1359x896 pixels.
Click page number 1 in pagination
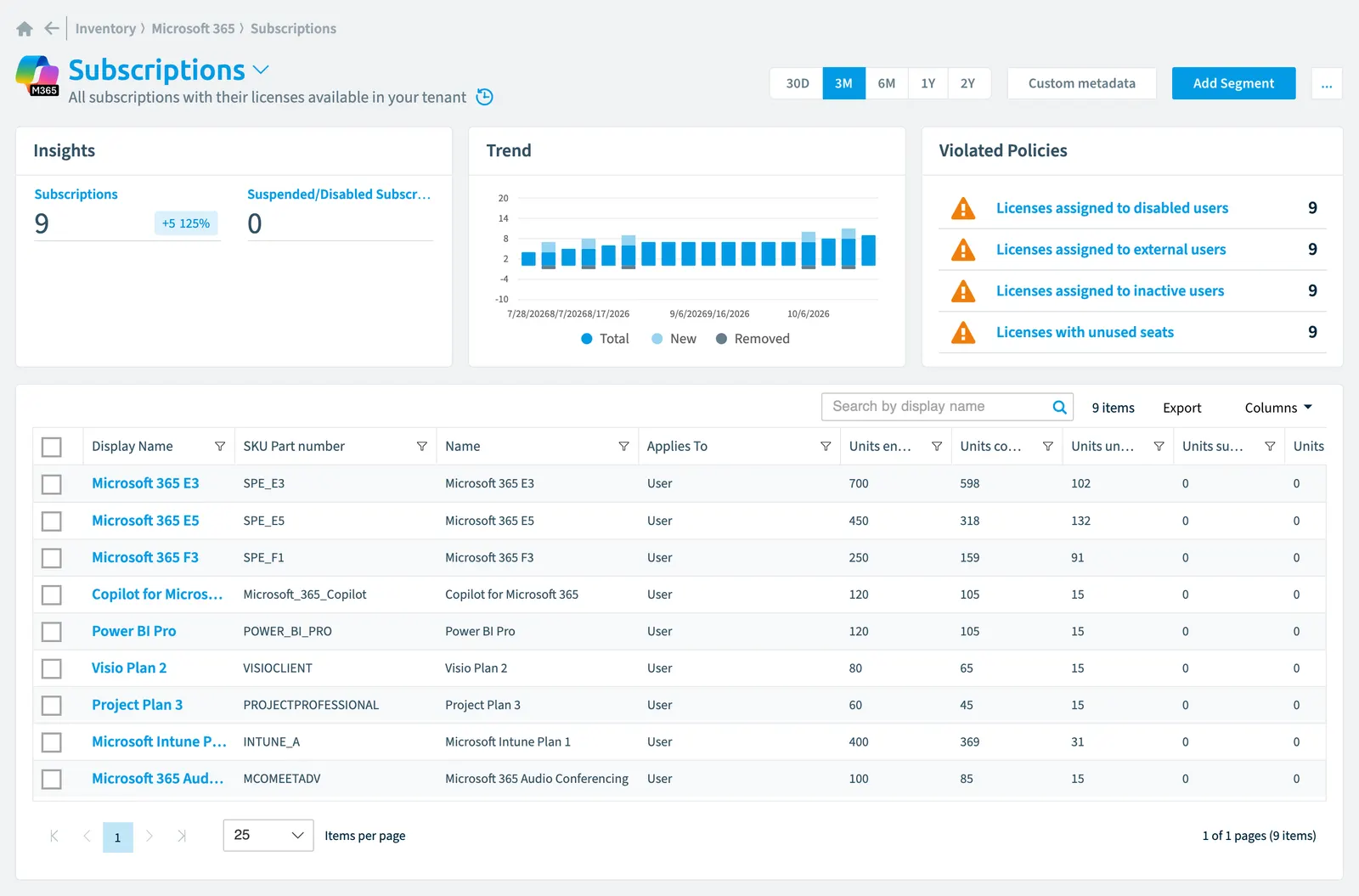(x=118, y=837)
